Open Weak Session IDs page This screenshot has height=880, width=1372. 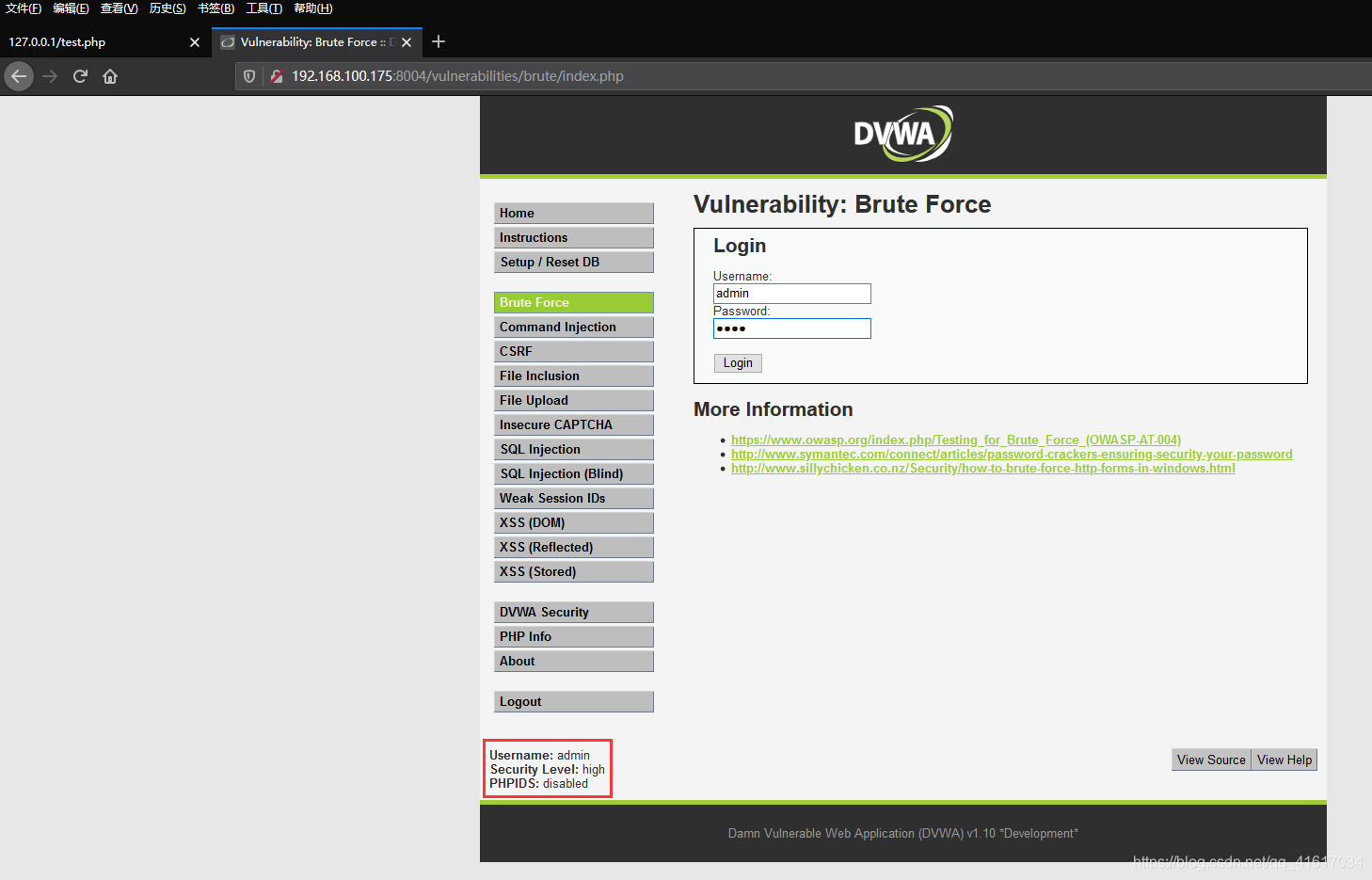574,498
